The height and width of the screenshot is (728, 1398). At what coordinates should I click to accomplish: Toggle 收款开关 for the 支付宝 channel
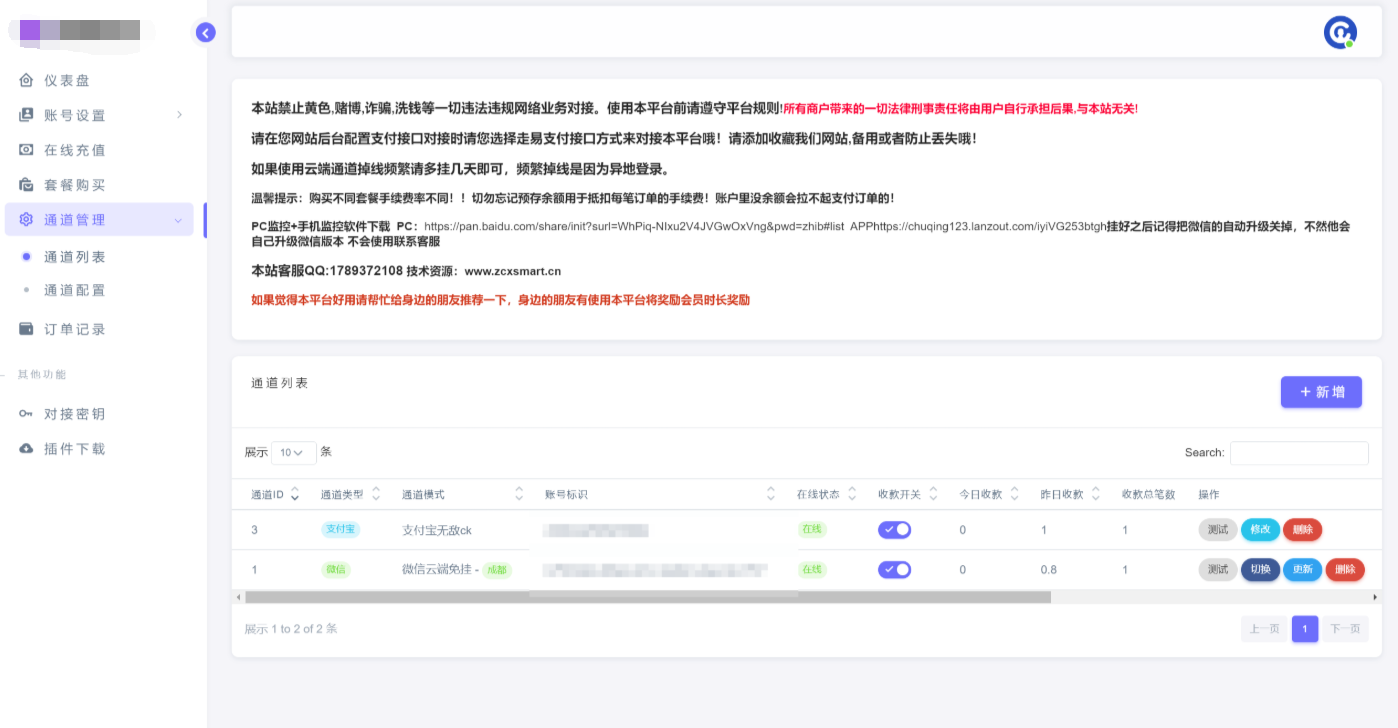click(x=894, y=530)
